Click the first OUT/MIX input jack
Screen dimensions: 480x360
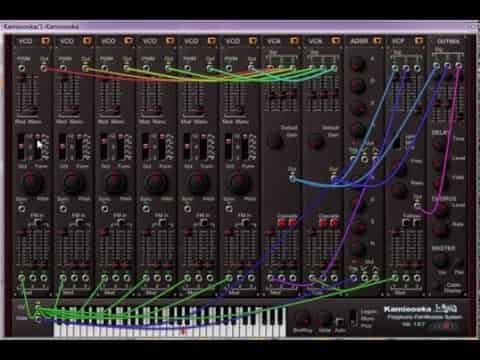436,66
